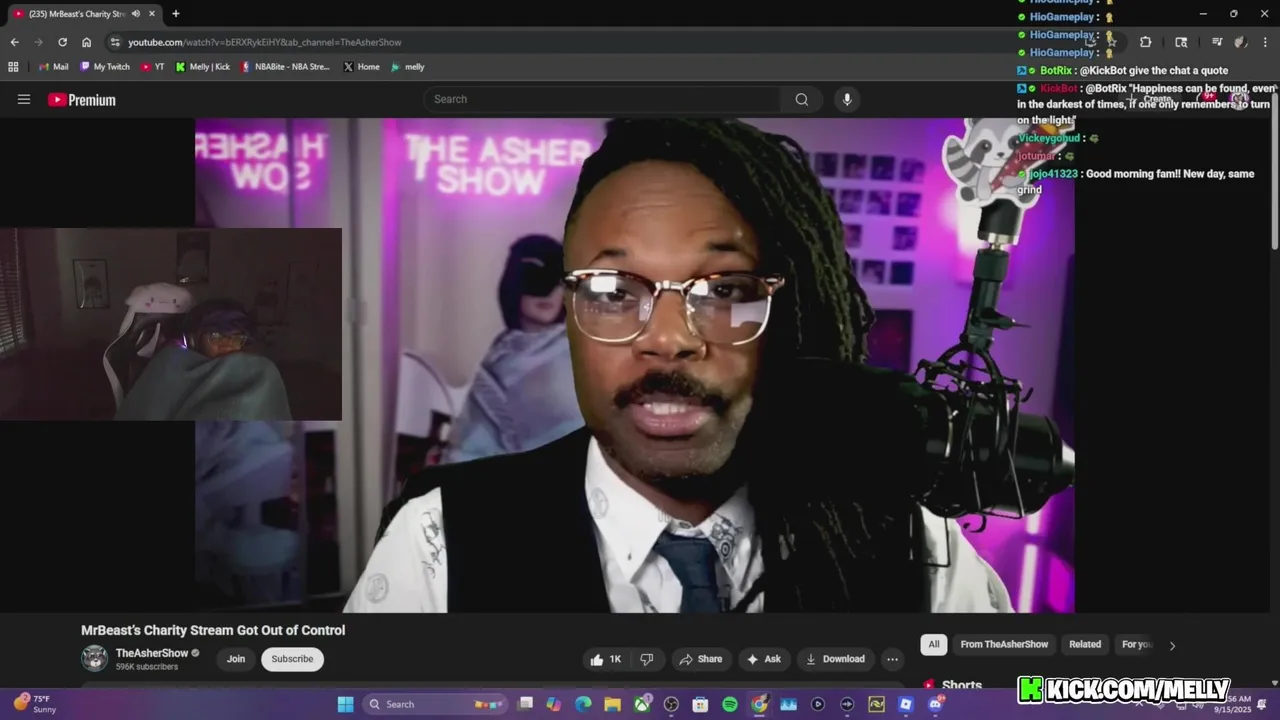
Task: Focus the YouTube search box
Action: tap(602, 99)
